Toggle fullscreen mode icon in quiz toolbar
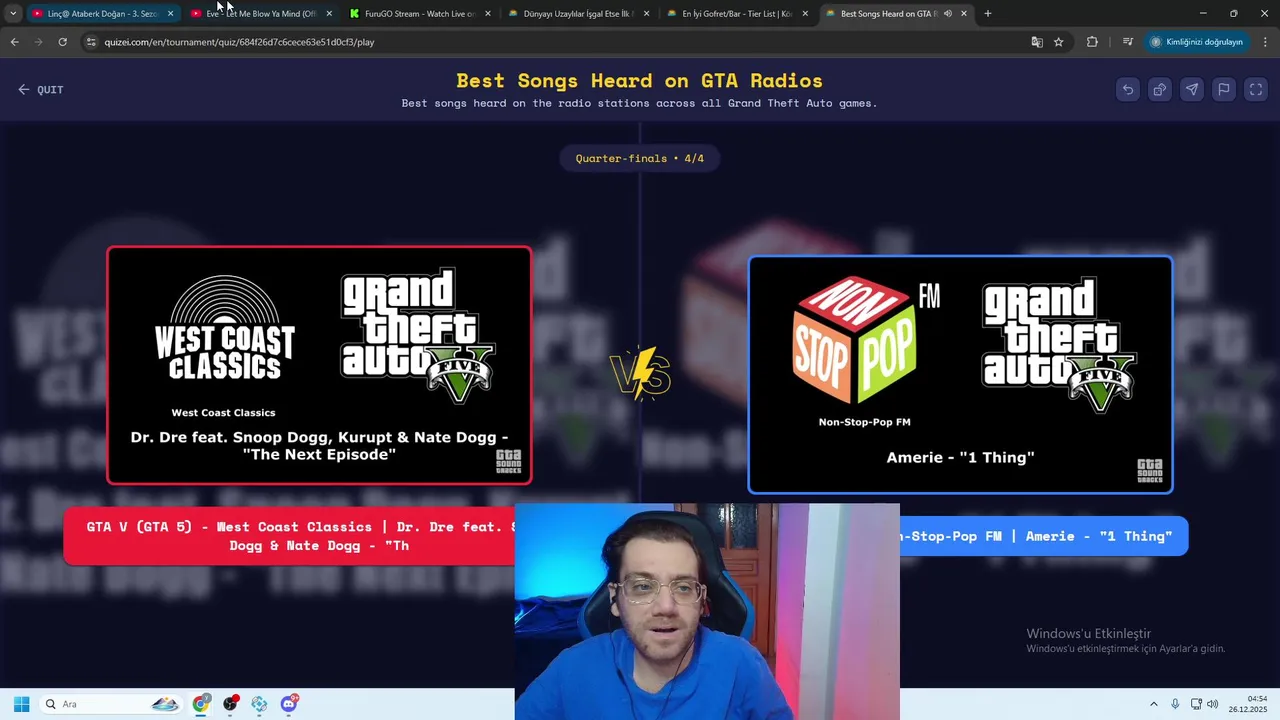The height and width of the screenshot is (720, 1280). pos(1256,90)
